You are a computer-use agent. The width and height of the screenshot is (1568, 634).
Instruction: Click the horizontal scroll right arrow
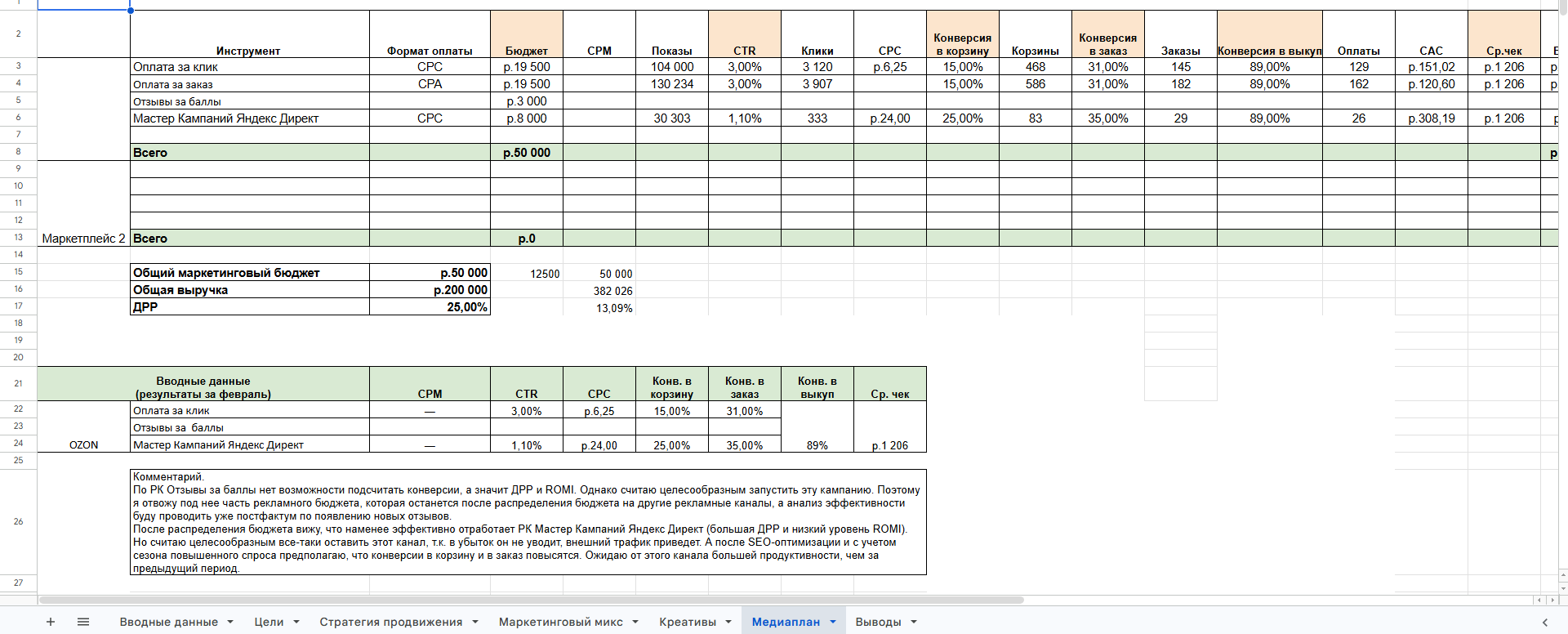pyautogui.click(x=1553, y=601)
